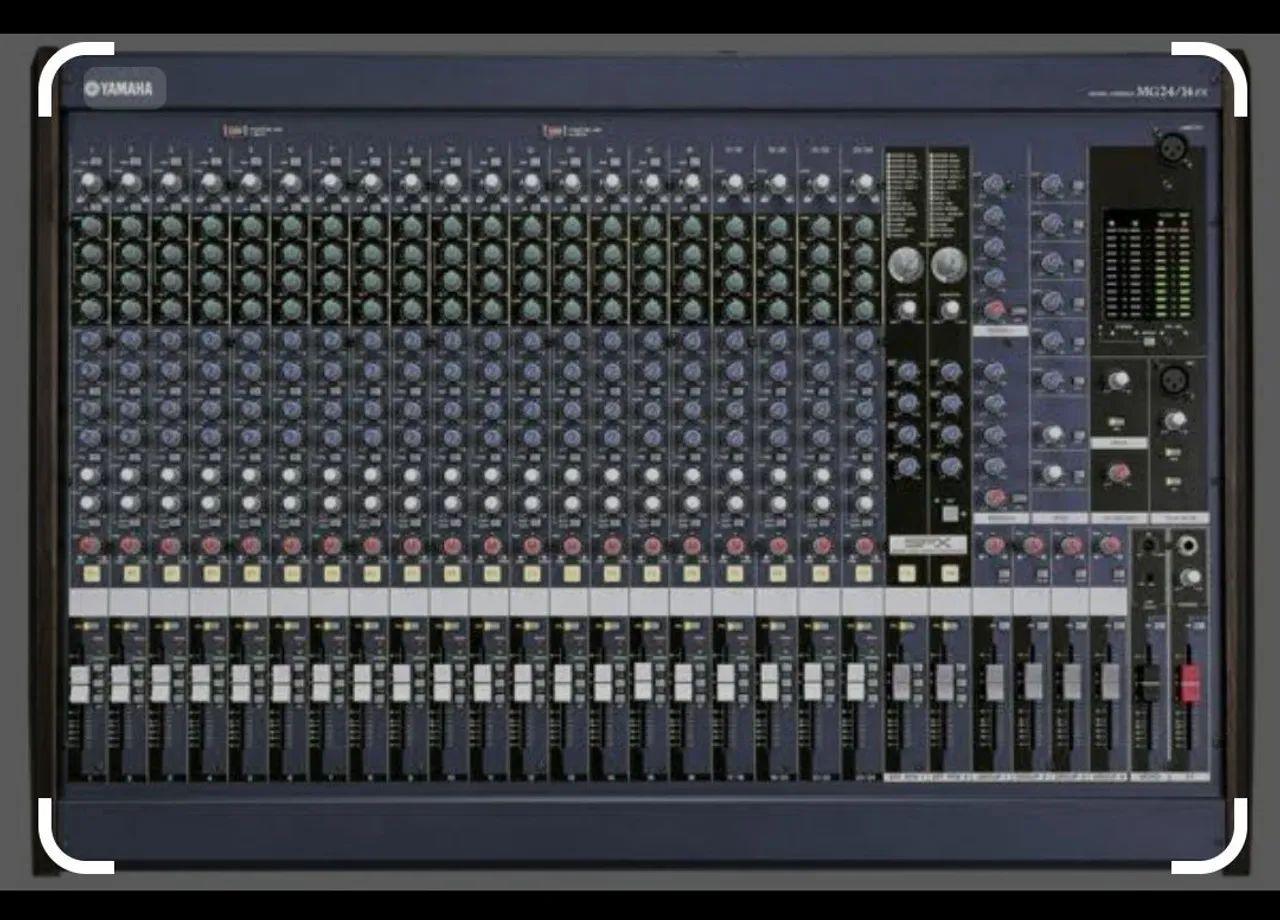Toggle channel 16 yellow ON button
Image resolution: width=1280 pixels, height=920 pixels.
(x=692, y=574)
